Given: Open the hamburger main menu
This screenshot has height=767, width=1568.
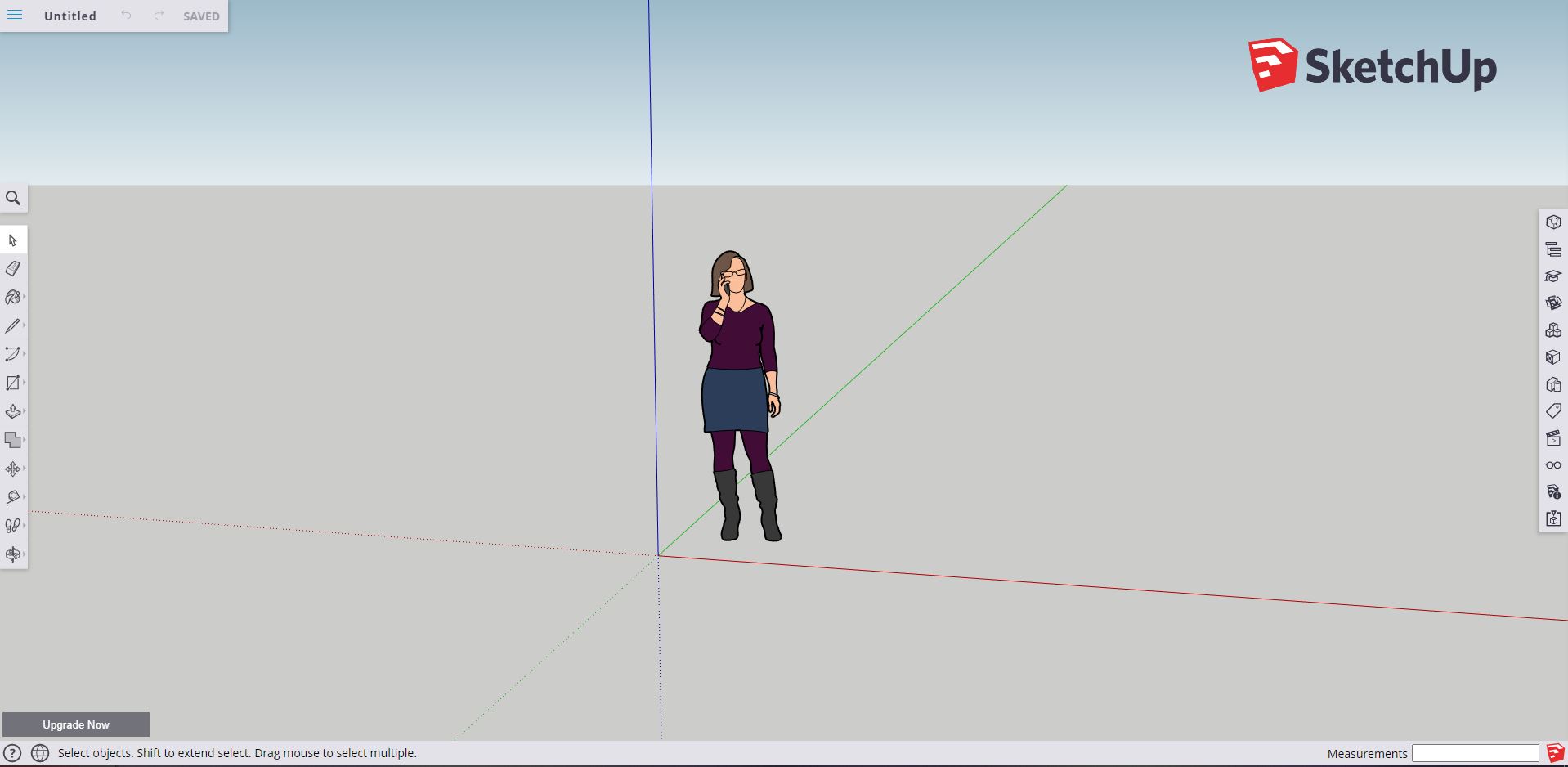Looking at the screenshot, I should tap(15, 16).
